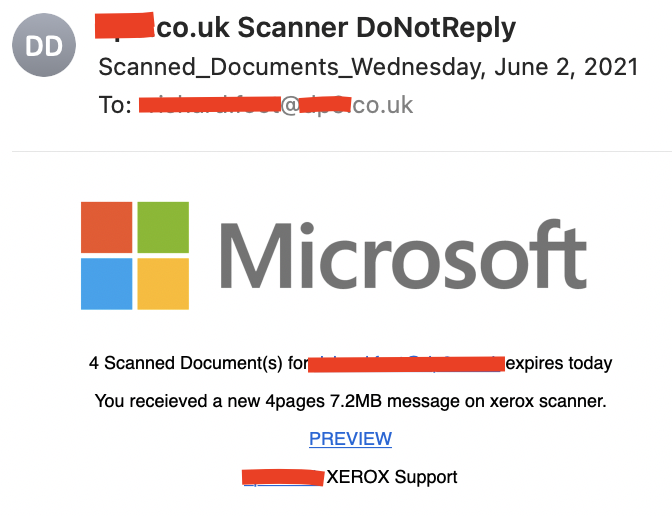Click the yellow square of Microsoft logo
Image resolution: width=672 pixels, height=516 pixels.
[x=163, y=284]
